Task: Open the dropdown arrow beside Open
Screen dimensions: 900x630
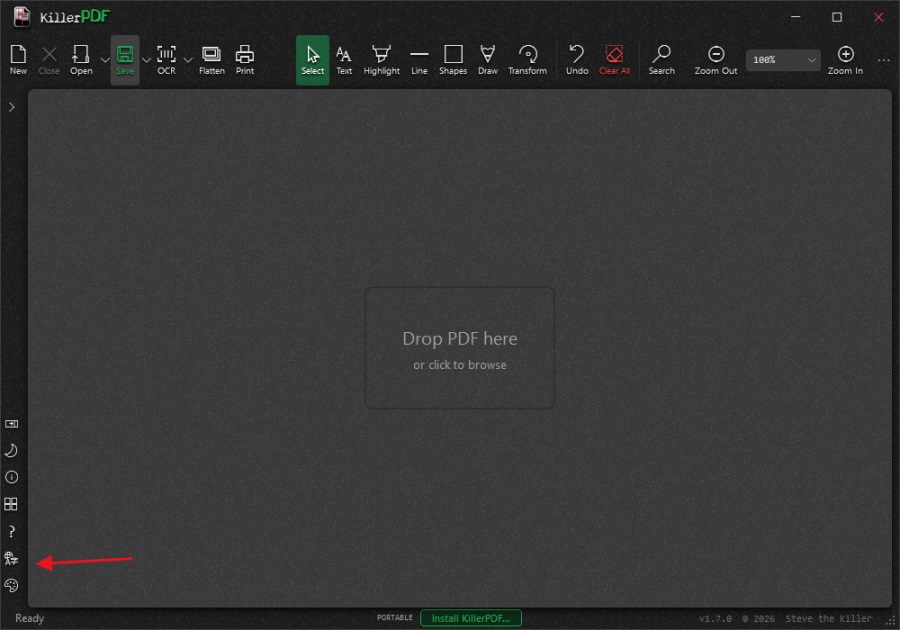Action: coord(104,60)
